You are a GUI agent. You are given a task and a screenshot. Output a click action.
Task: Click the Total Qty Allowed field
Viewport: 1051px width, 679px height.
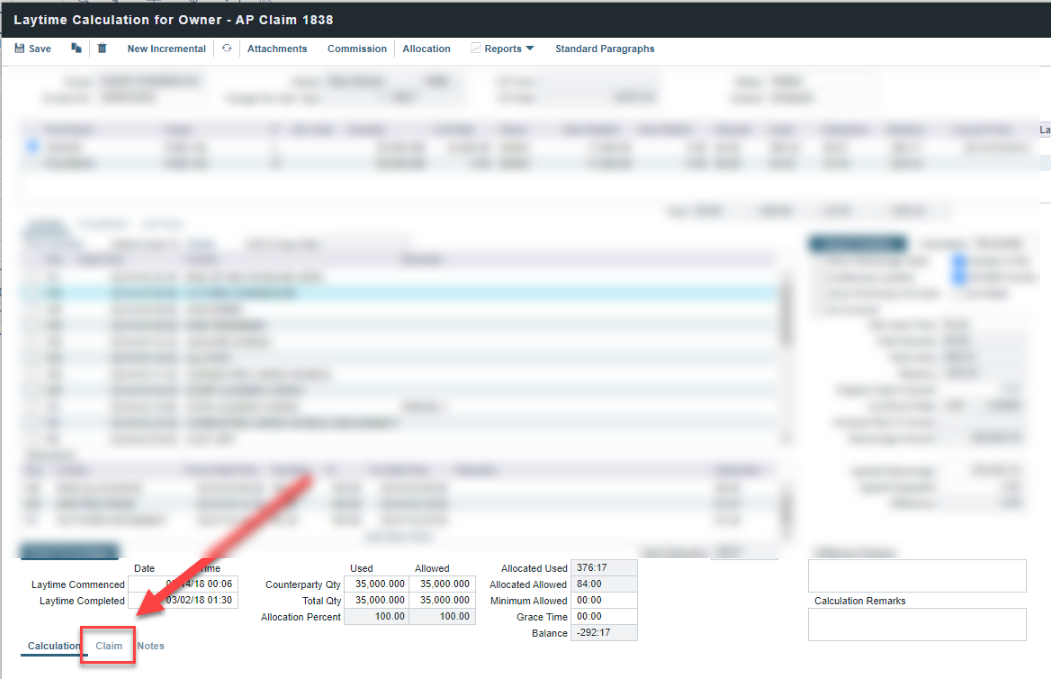pyautogui.click(x=442, y=600)
